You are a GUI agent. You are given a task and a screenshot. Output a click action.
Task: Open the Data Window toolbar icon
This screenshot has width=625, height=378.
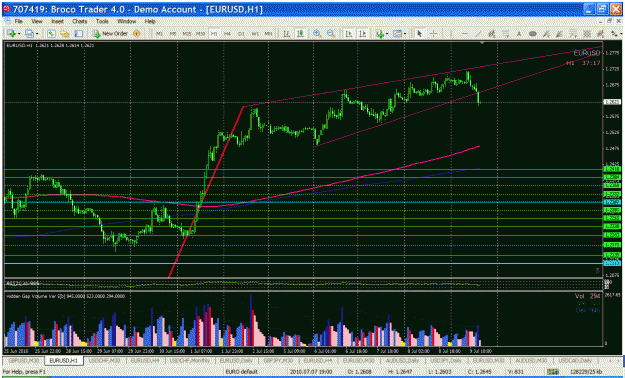tap(65, 34)
